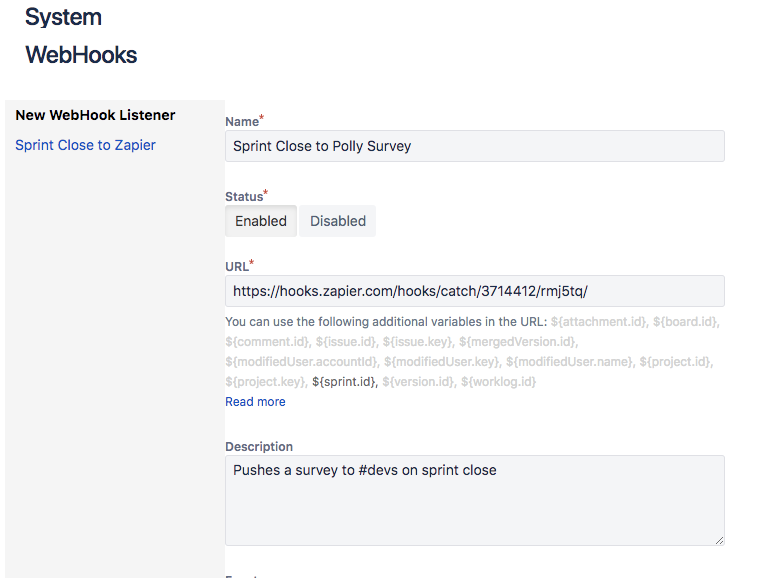Set webhook status to Enabled
The width and height of the screenshot is (776, 578).
pyautogui.click(x=261, y=221)
